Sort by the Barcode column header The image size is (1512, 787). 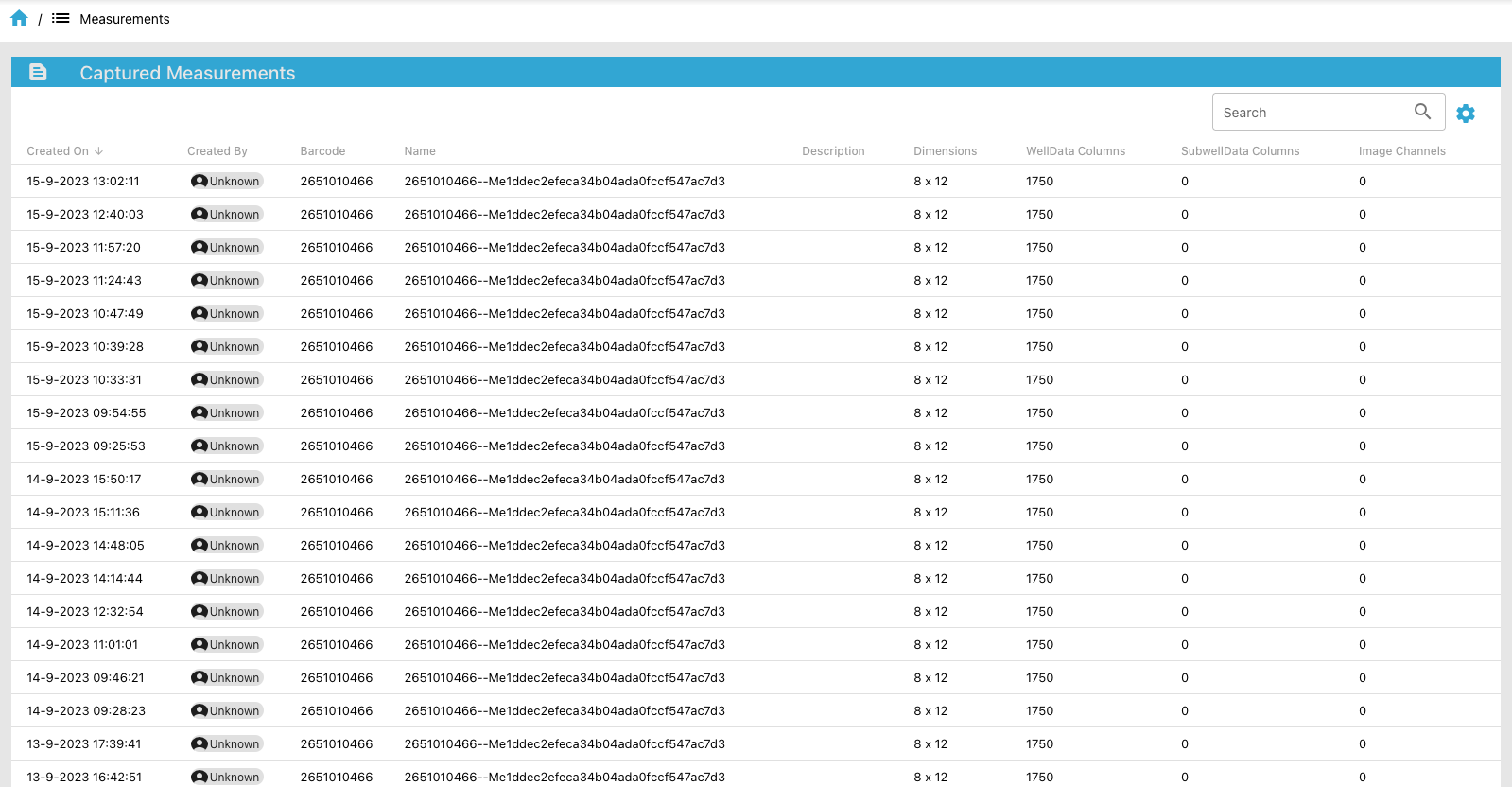tap(322, 151)
